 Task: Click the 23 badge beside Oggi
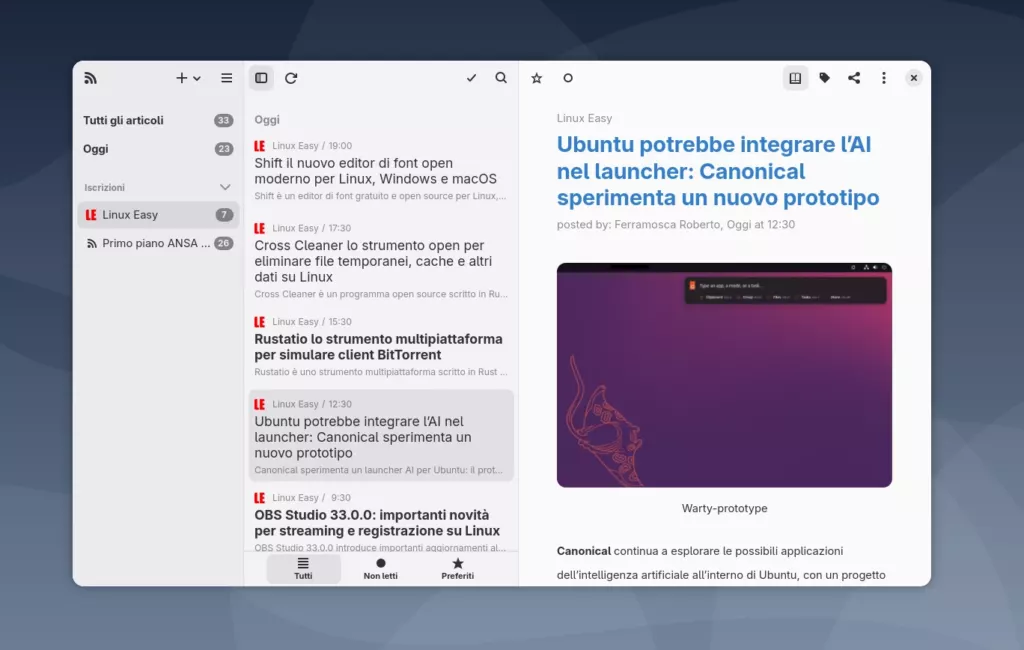[x=223, y=149]
